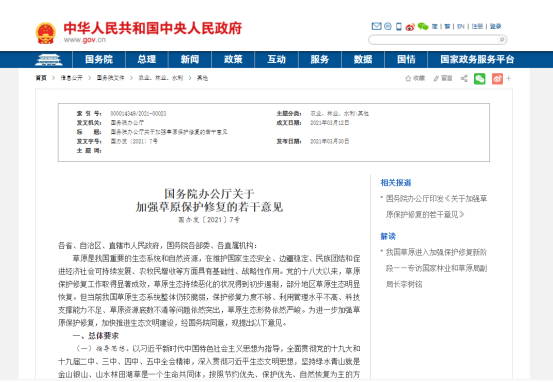Open the 服务 navigation menu
This screenshot has height=382, width=553.
tap(320, 59)
